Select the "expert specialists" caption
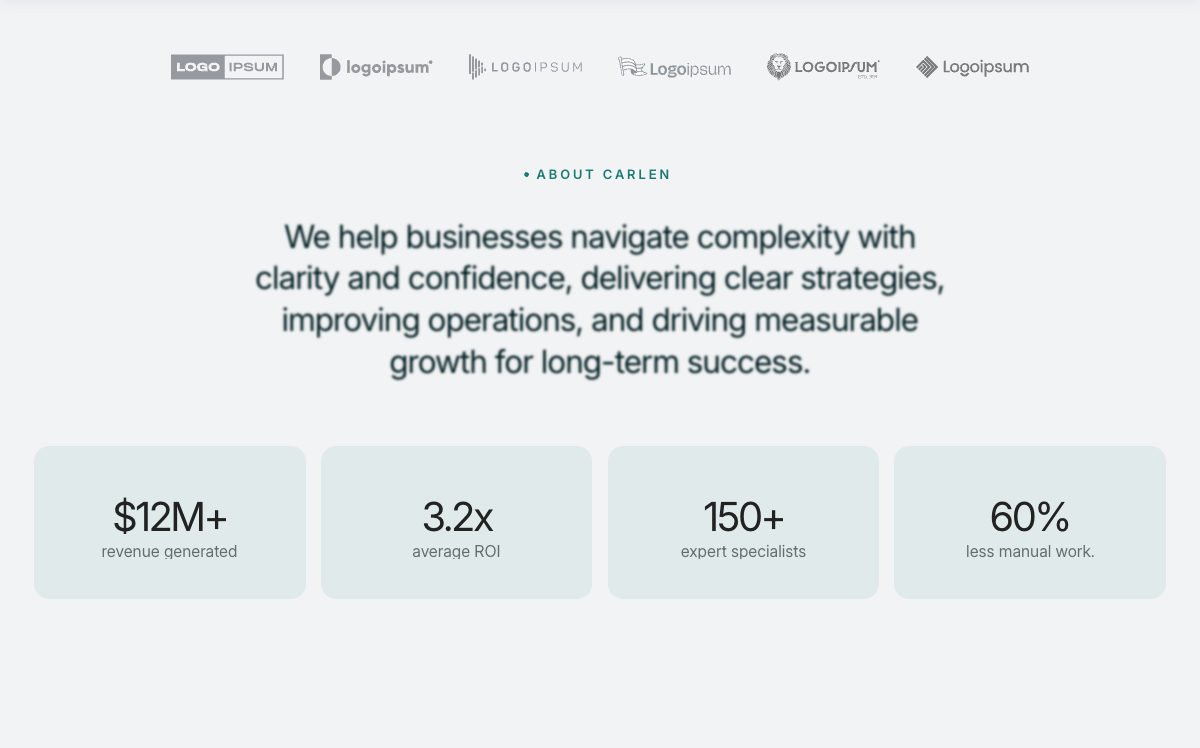This screenshot has width=1200, height=748. point(743,551)
